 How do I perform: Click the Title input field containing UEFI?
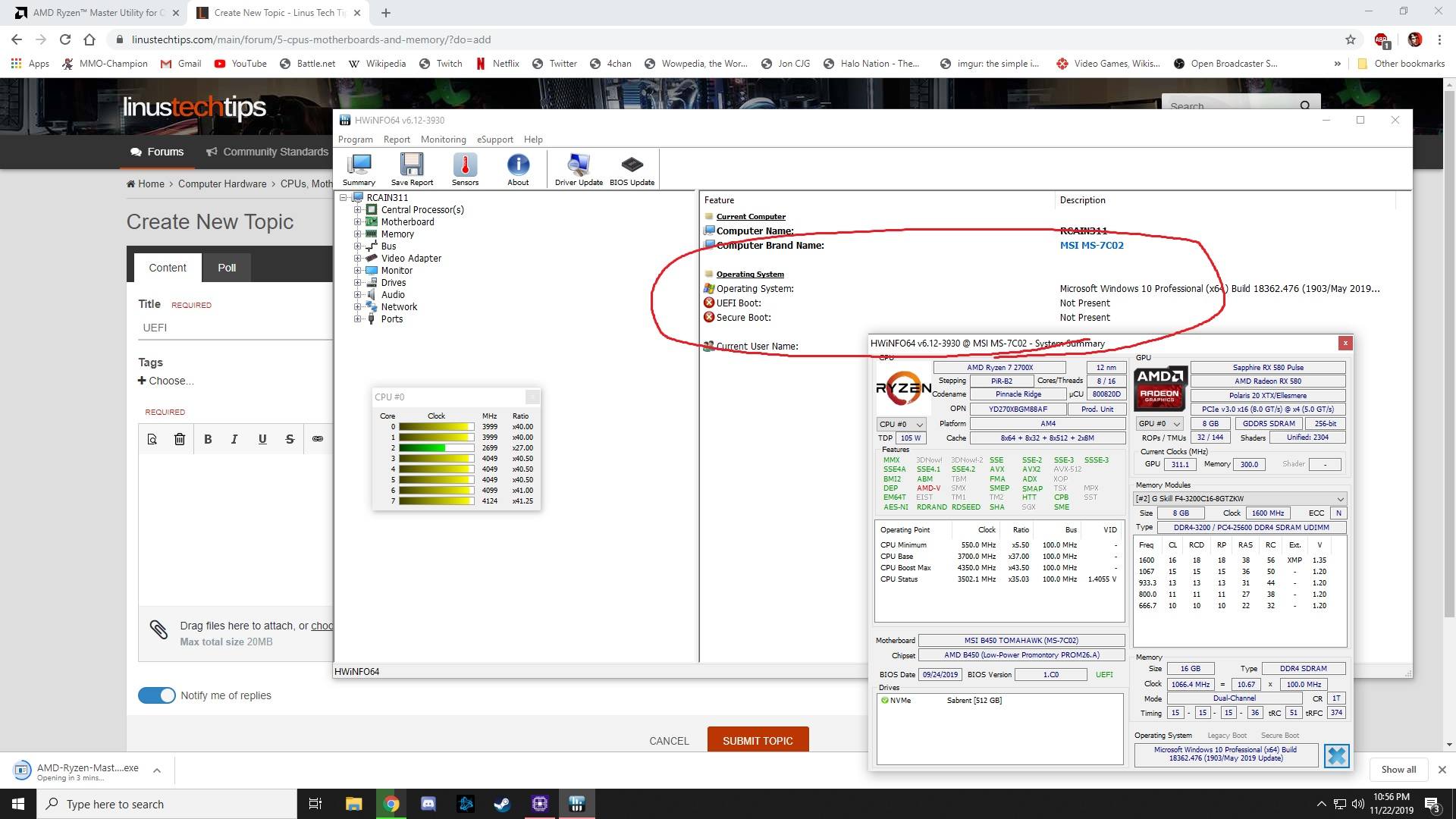point(235,328)
